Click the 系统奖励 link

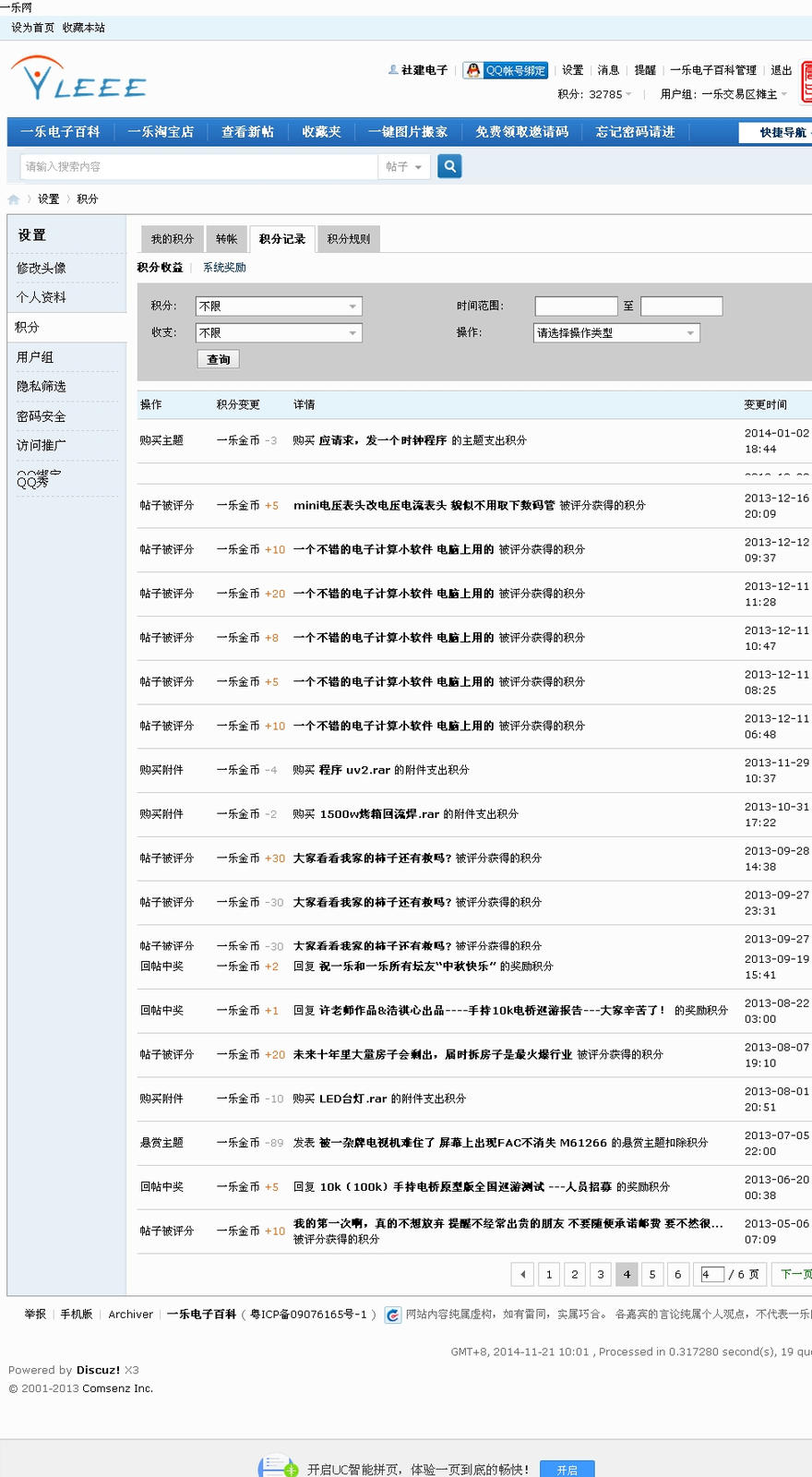pos(224,268)
